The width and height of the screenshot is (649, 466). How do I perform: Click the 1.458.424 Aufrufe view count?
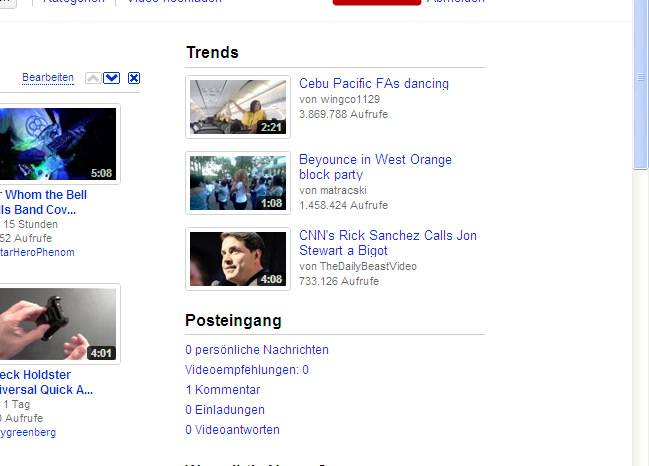click(344, 205)
